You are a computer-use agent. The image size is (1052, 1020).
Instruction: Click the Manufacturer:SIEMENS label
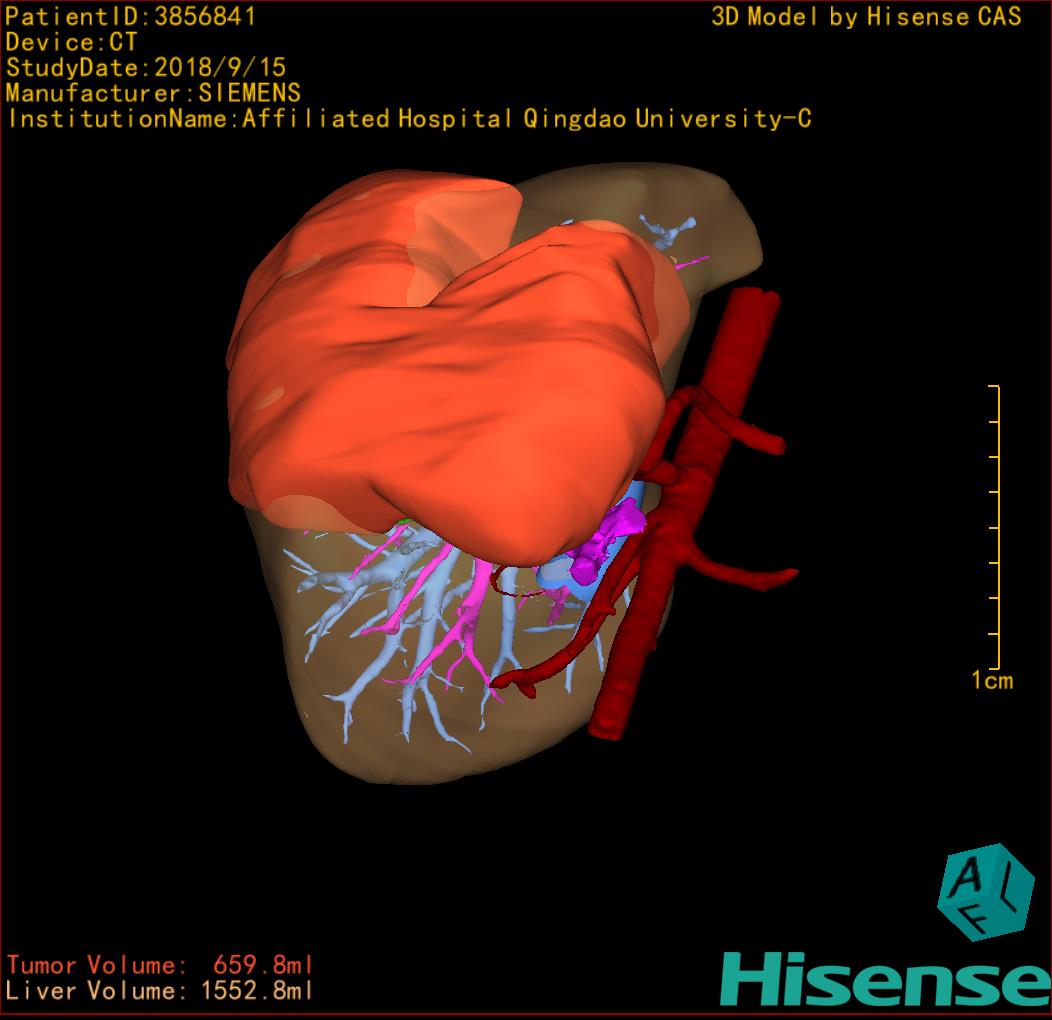tap(153, 93)
